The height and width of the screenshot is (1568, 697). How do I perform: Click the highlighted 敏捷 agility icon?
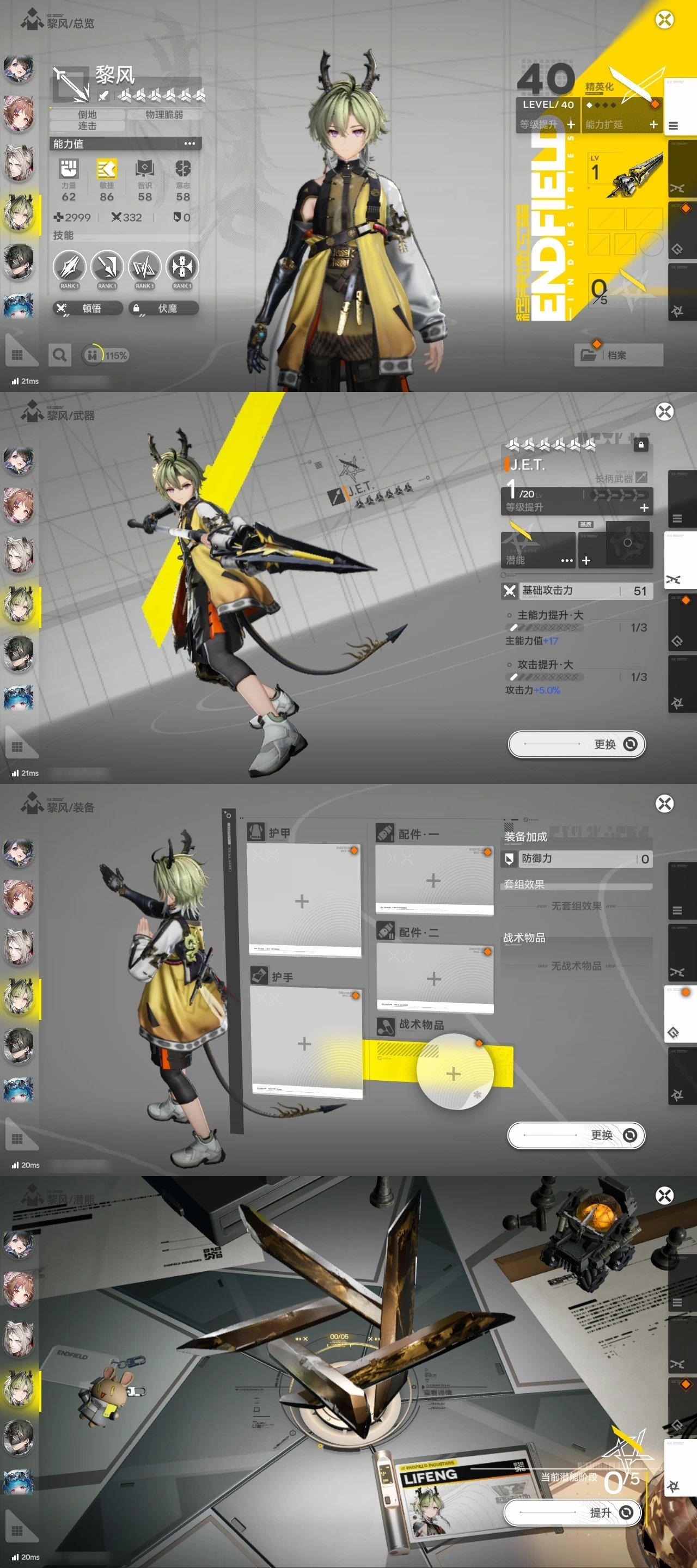pyautogui.click(x=107, y=169)
